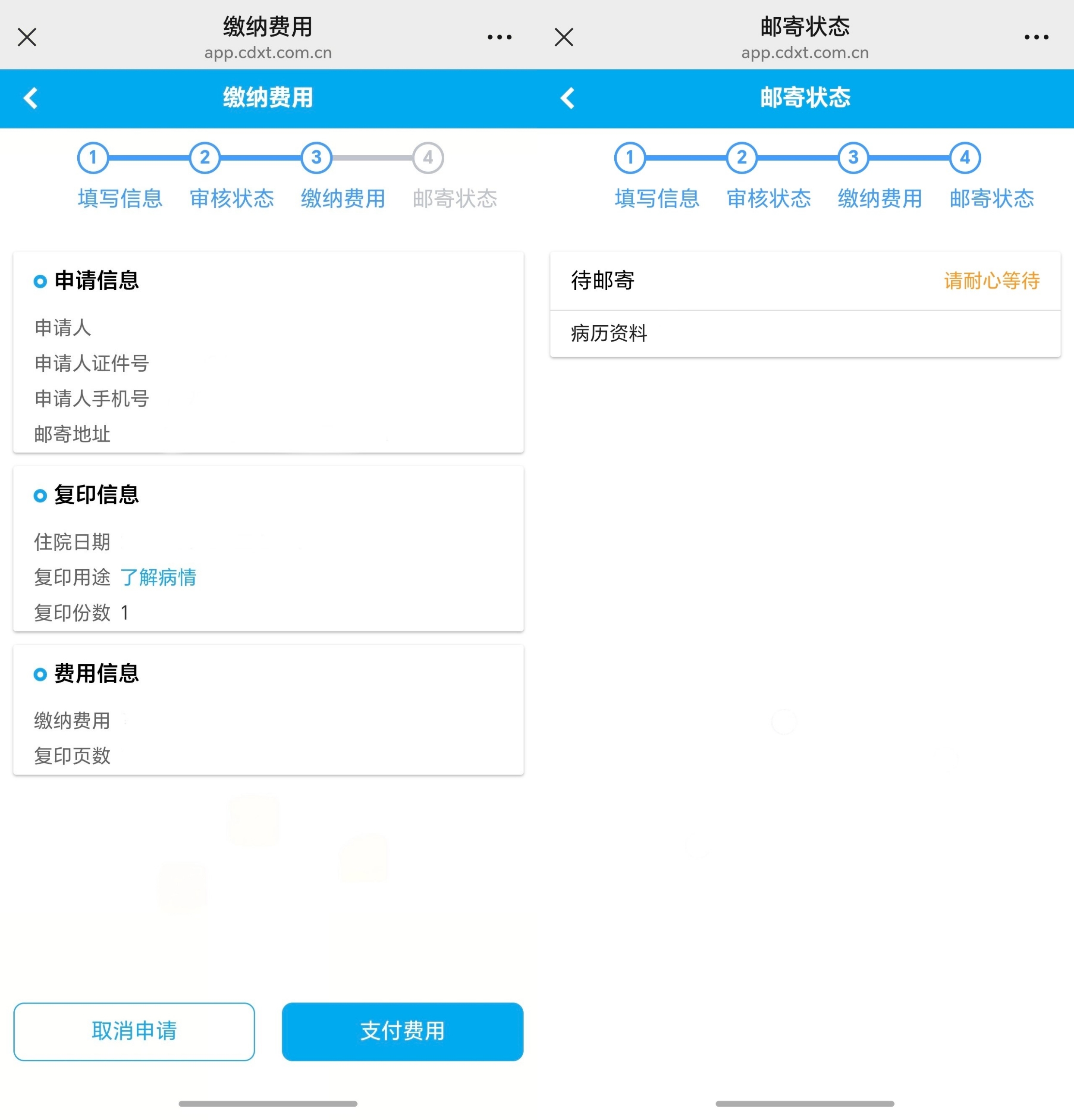Select step 3 circle on left page
1074x1120 pixels.
(316, 158)
